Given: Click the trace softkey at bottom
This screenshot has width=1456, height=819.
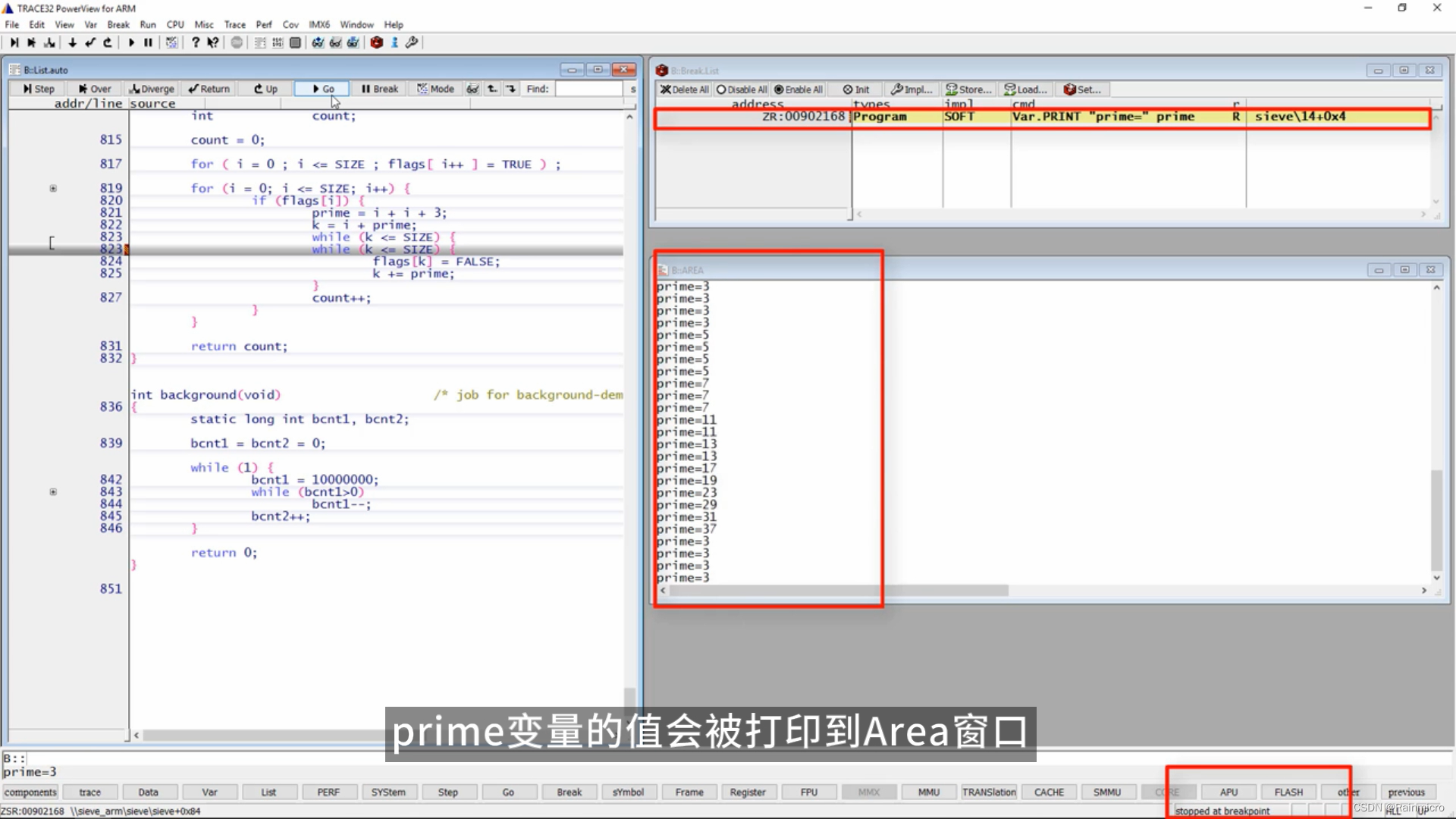Looking at the screenshot, I should pos(89,792).
